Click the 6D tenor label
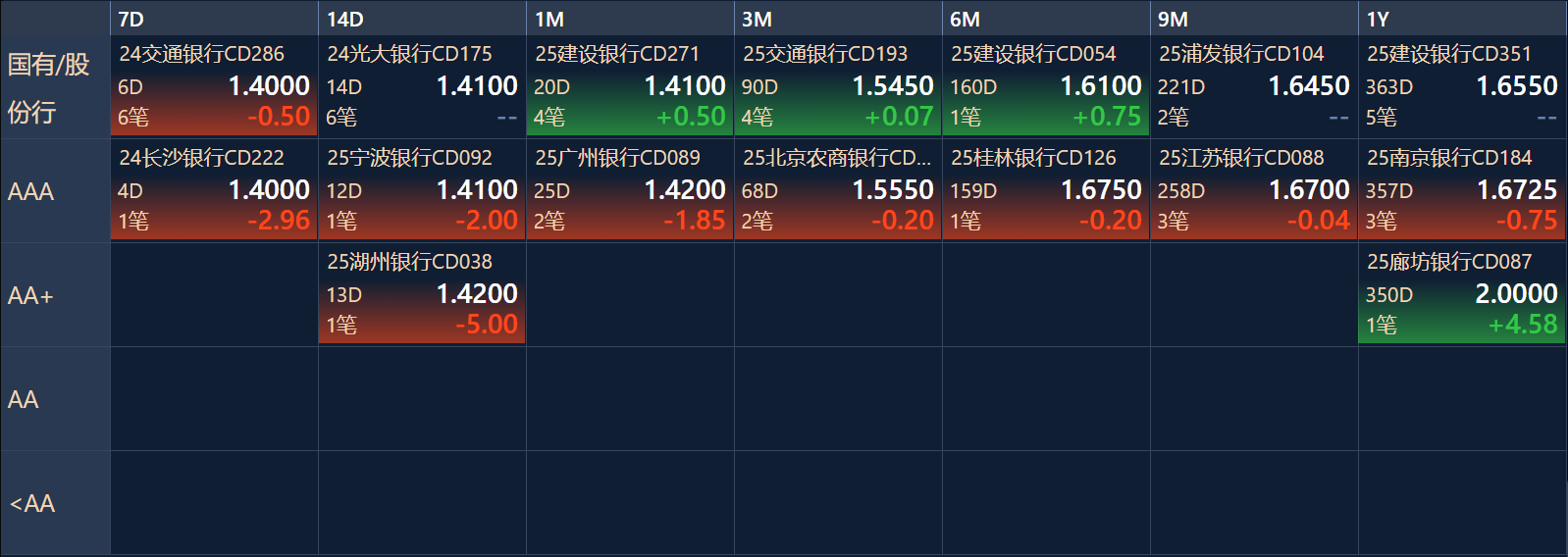Screen dimensions: 1568x557 pos(131,87)
